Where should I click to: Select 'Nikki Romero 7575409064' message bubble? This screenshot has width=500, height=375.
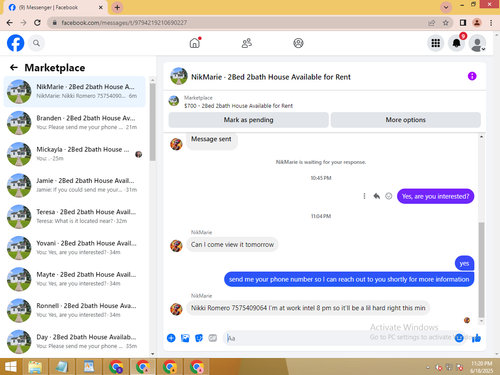tap(308, 308)
